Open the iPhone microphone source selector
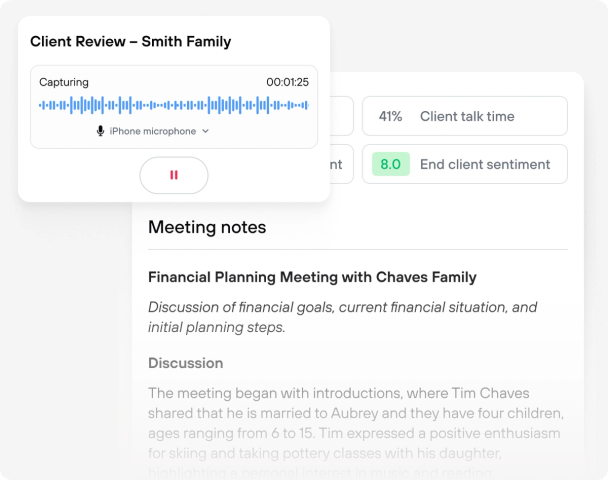The width and height of the screenshot is (608, 480). (x=153, y=131)
